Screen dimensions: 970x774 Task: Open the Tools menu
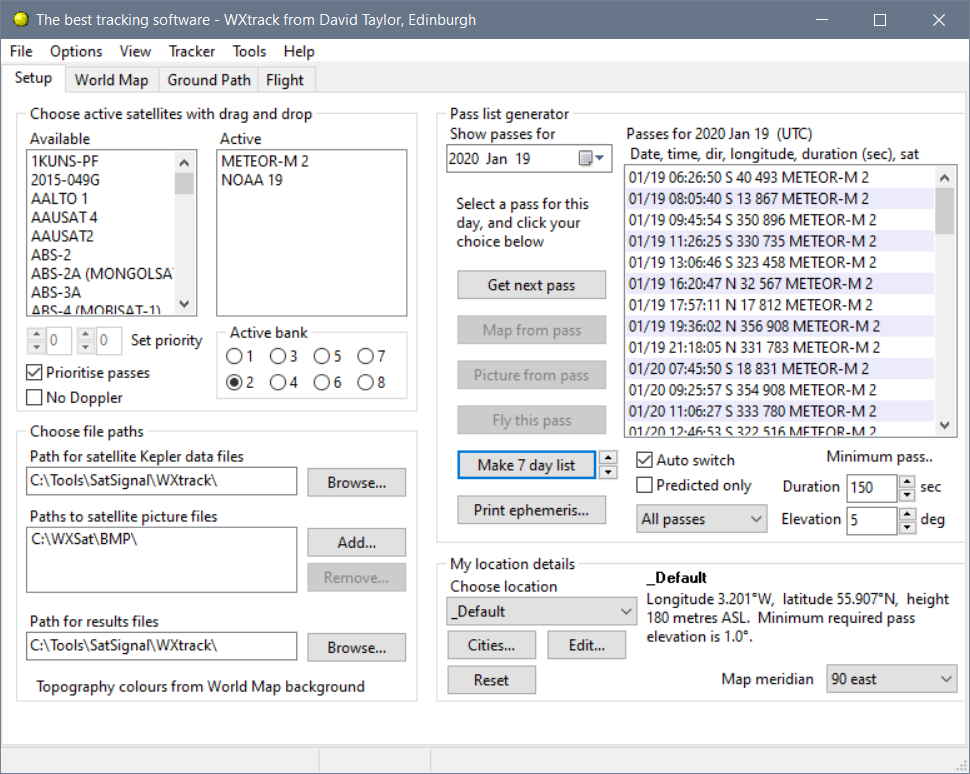pyautogui.click(x=249, y=51)
